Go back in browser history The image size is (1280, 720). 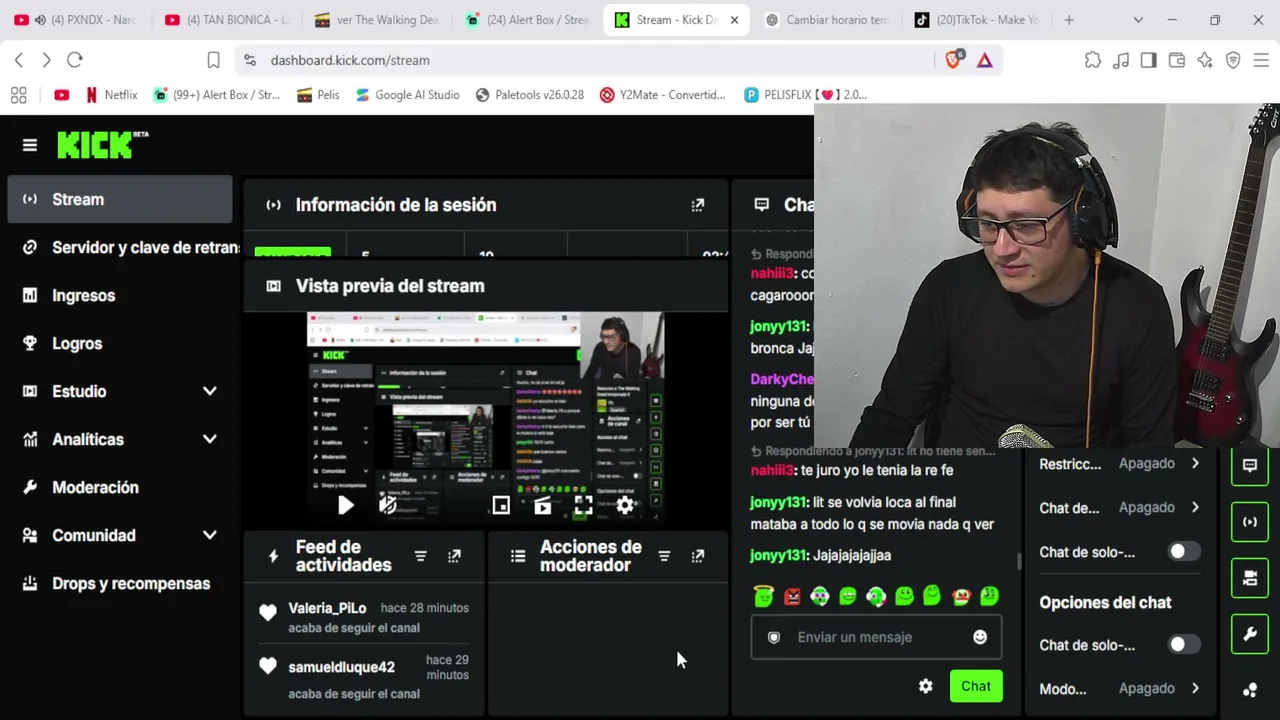(x=19, y=60)
